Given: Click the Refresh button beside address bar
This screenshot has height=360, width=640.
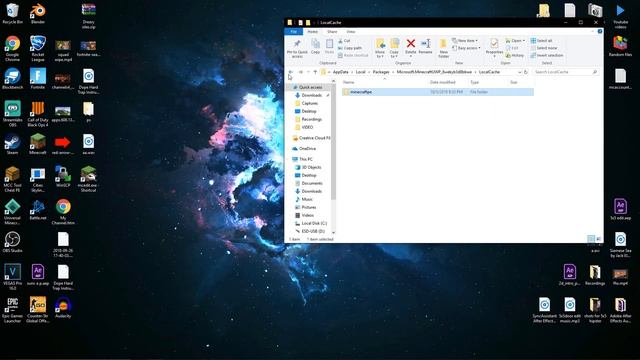Looking at the screenshot, I should [526, 72].
